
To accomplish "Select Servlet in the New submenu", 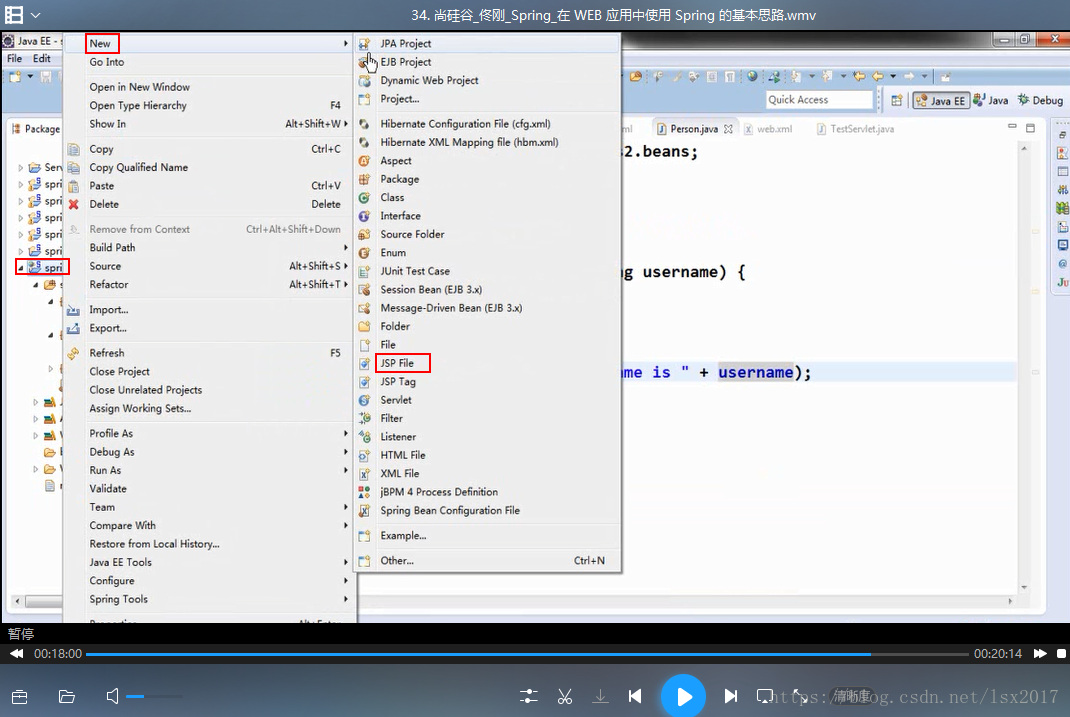I will coord(396,400).
